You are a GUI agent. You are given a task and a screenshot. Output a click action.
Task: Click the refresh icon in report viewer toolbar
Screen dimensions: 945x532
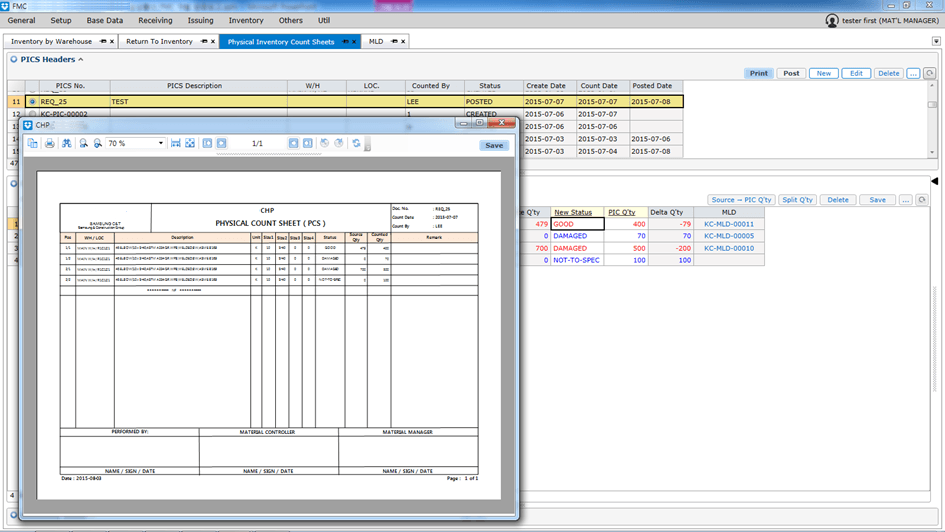(x=356, y=144)
